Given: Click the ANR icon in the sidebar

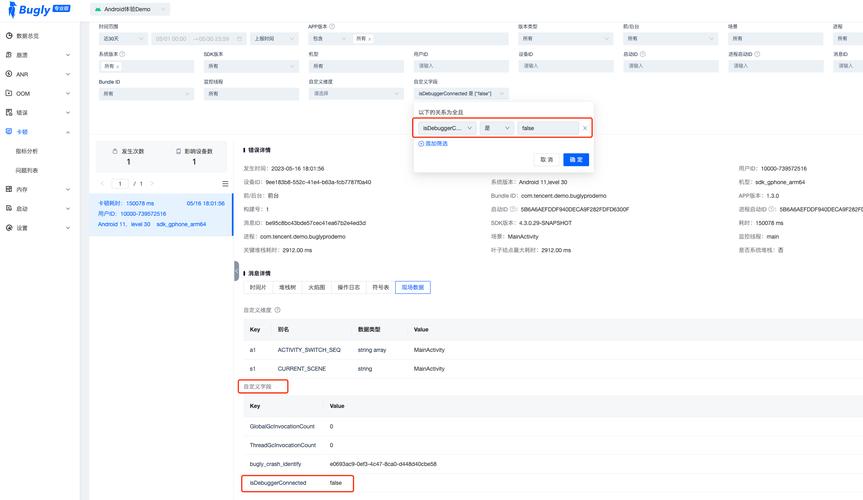Looking at the screenshot, I should (x=8, y=74).
